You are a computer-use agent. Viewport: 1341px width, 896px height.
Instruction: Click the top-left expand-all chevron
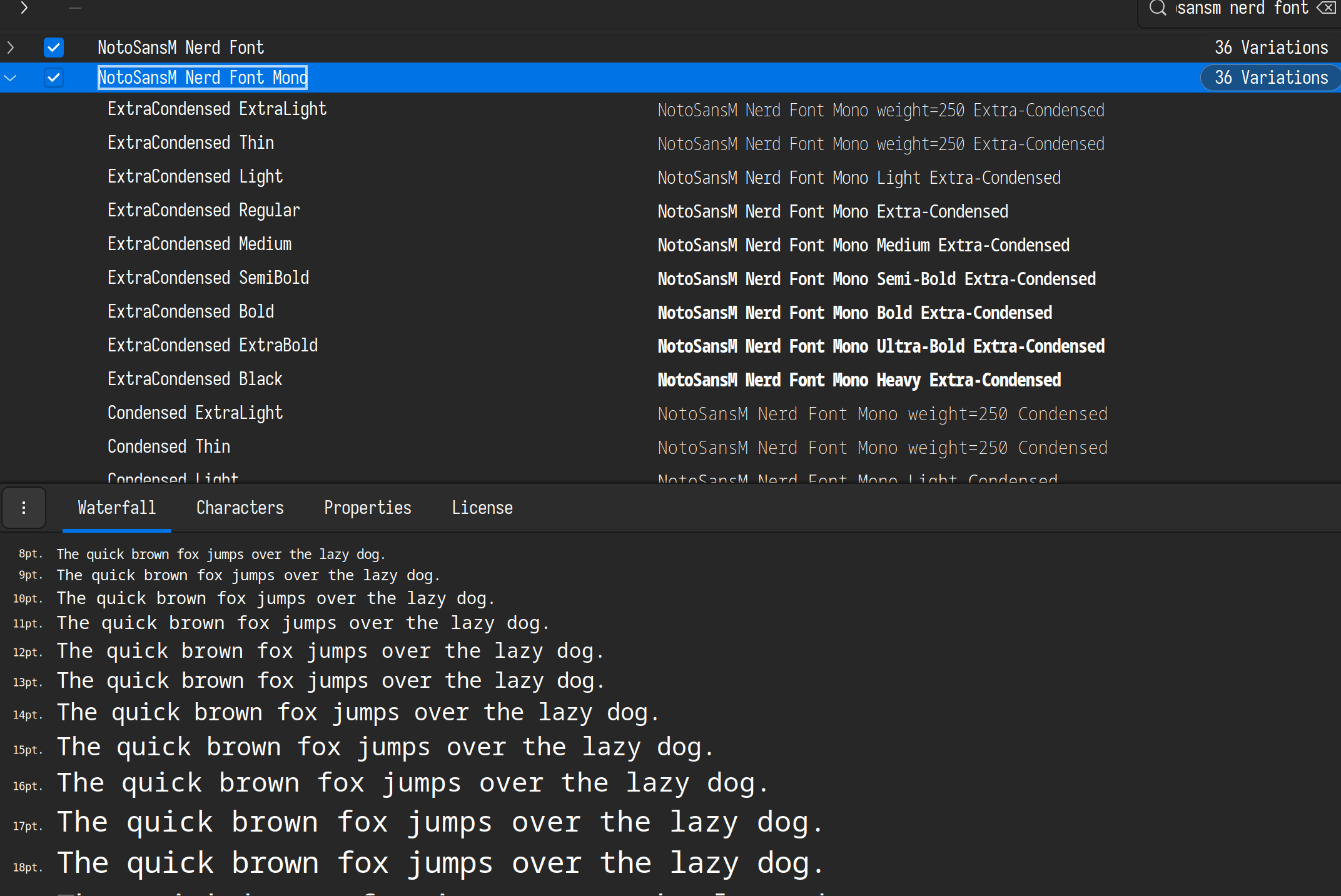pyautogui.click(x=24, y=8)
